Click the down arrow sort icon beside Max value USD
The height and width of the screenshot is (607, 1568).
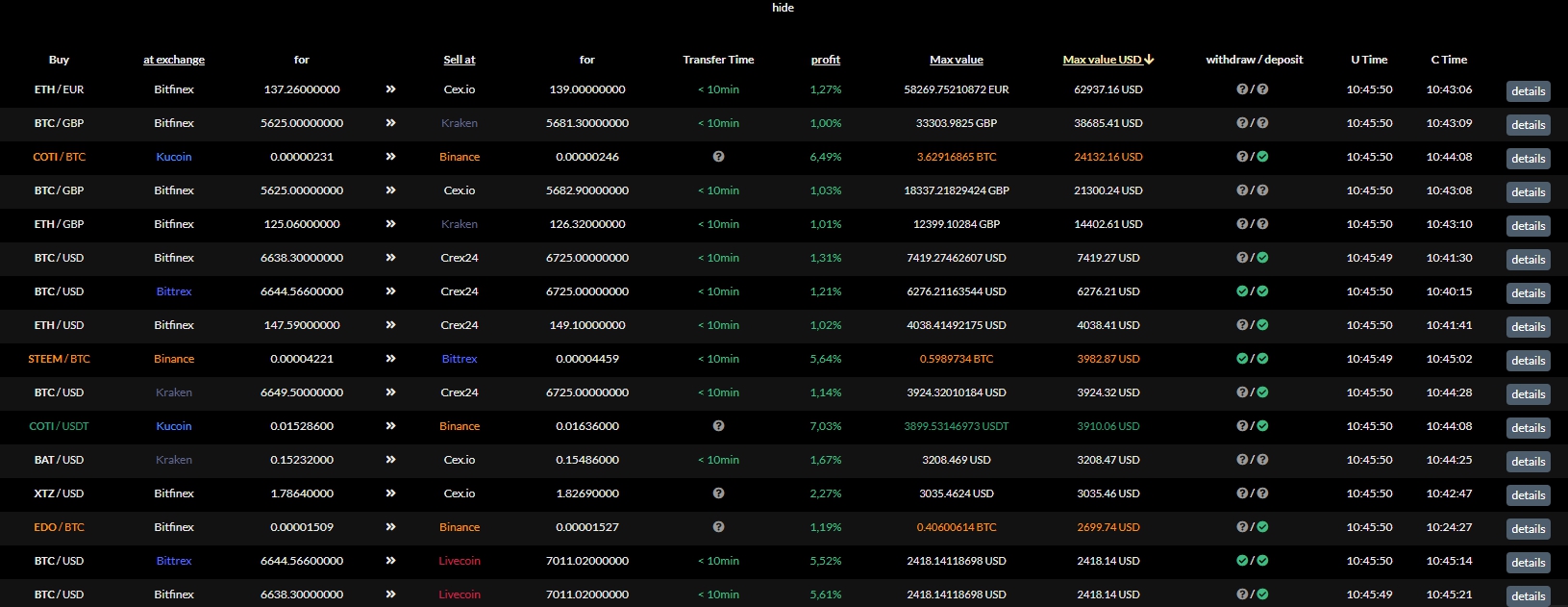click(1149, 60)
